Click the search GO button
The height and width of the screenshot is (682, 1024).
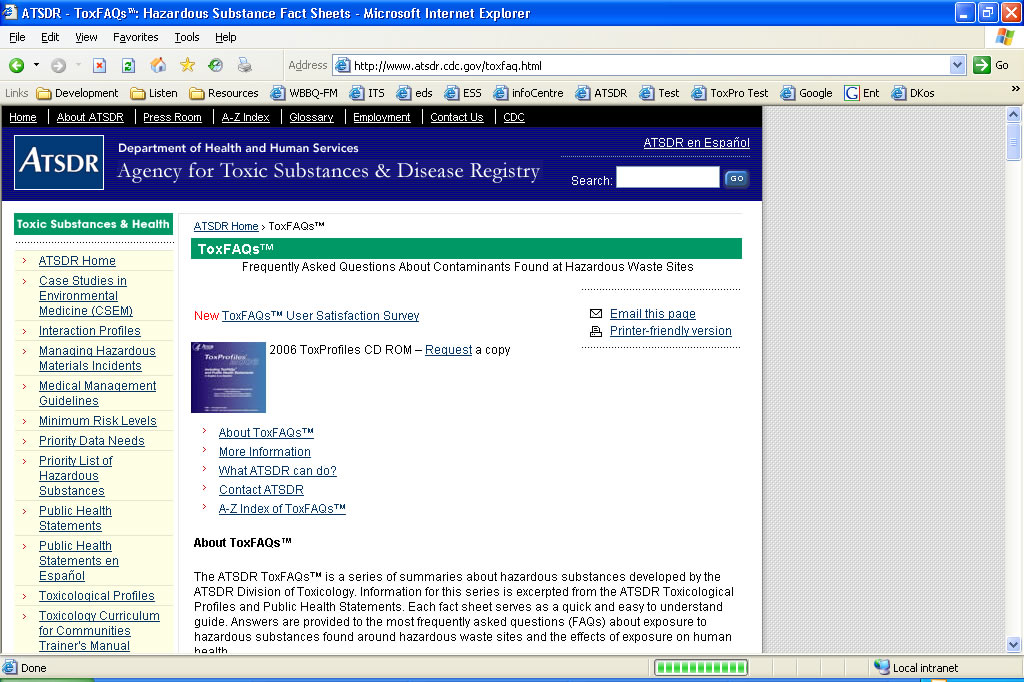coord(736,178)
